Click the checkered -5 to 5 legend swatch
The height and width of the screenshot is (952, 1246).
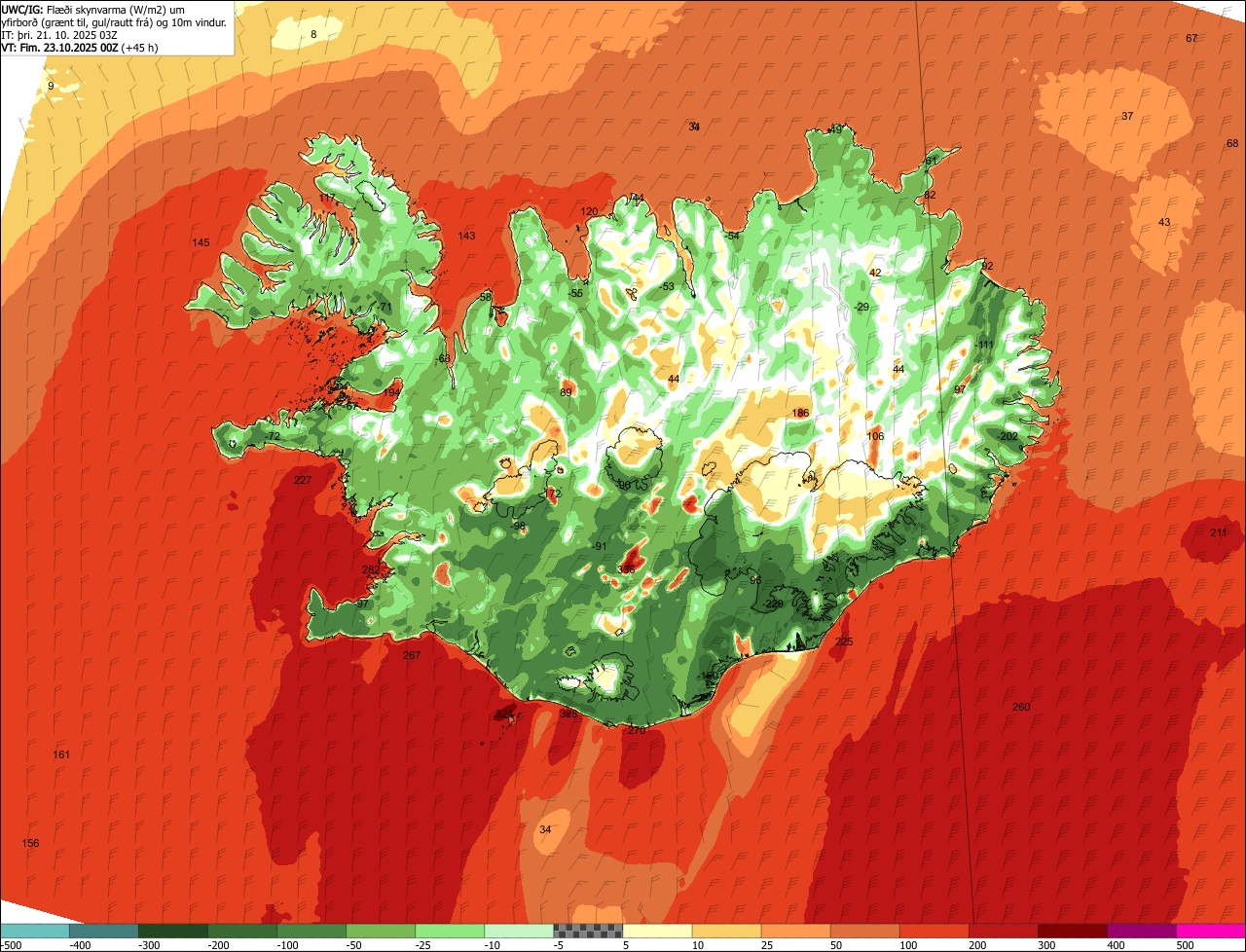coord(587,931)
